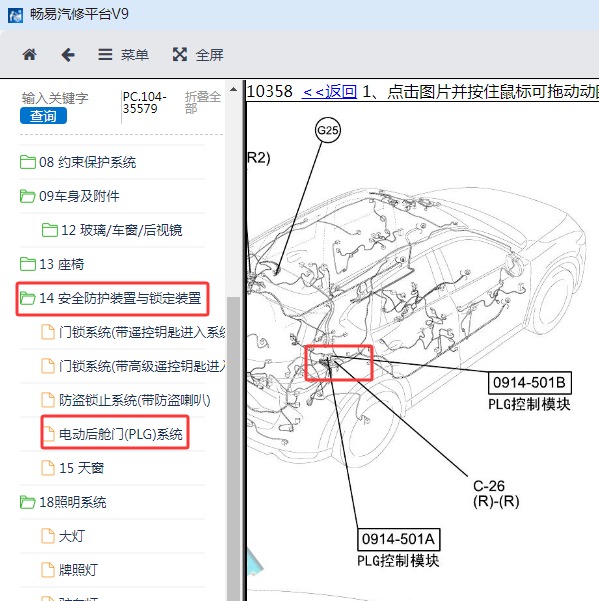The width and height of the screenshot is (599, 601).
Task: Click folder icon of 13 座椅
Action: (28, 264)
